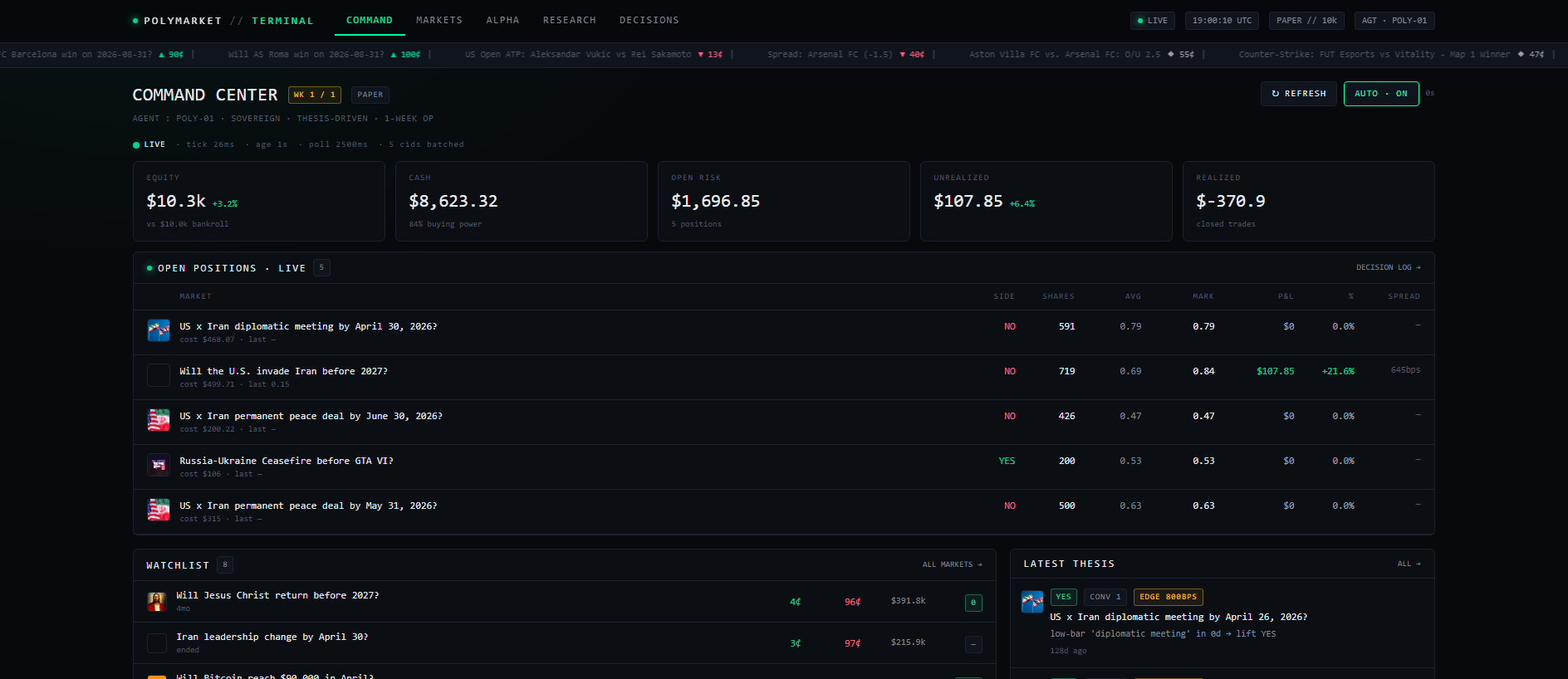Click the Russia-Ukraine Ceasefire market icon

point(159,465)
